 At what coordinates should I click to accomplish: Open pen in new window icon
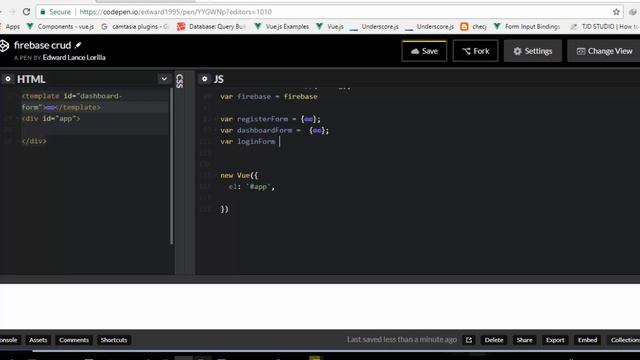pos(469,340)
